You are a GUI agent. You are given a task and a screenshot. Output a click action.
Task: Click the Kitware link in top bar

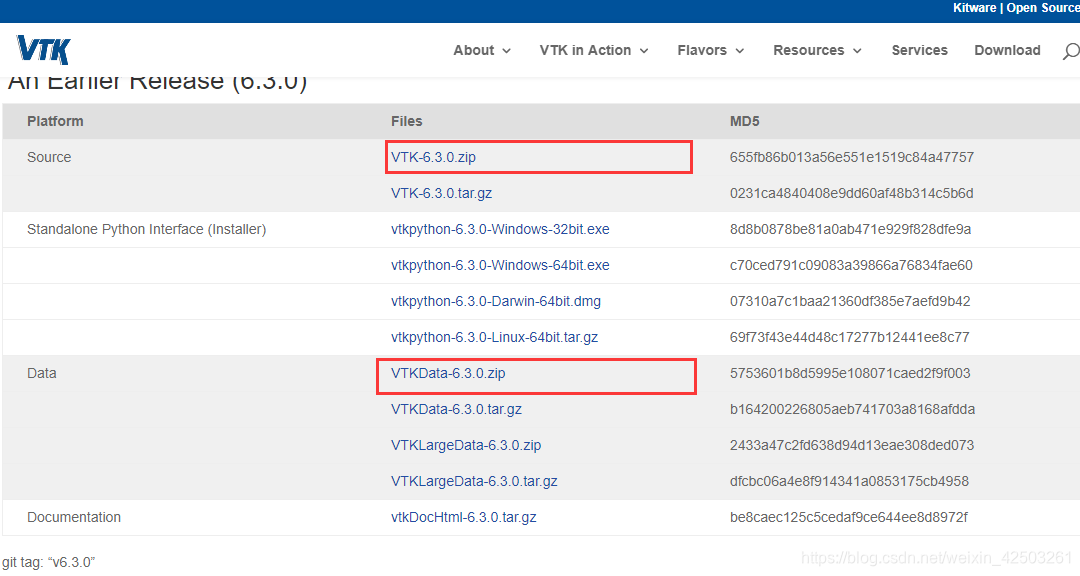click(975, 8)
